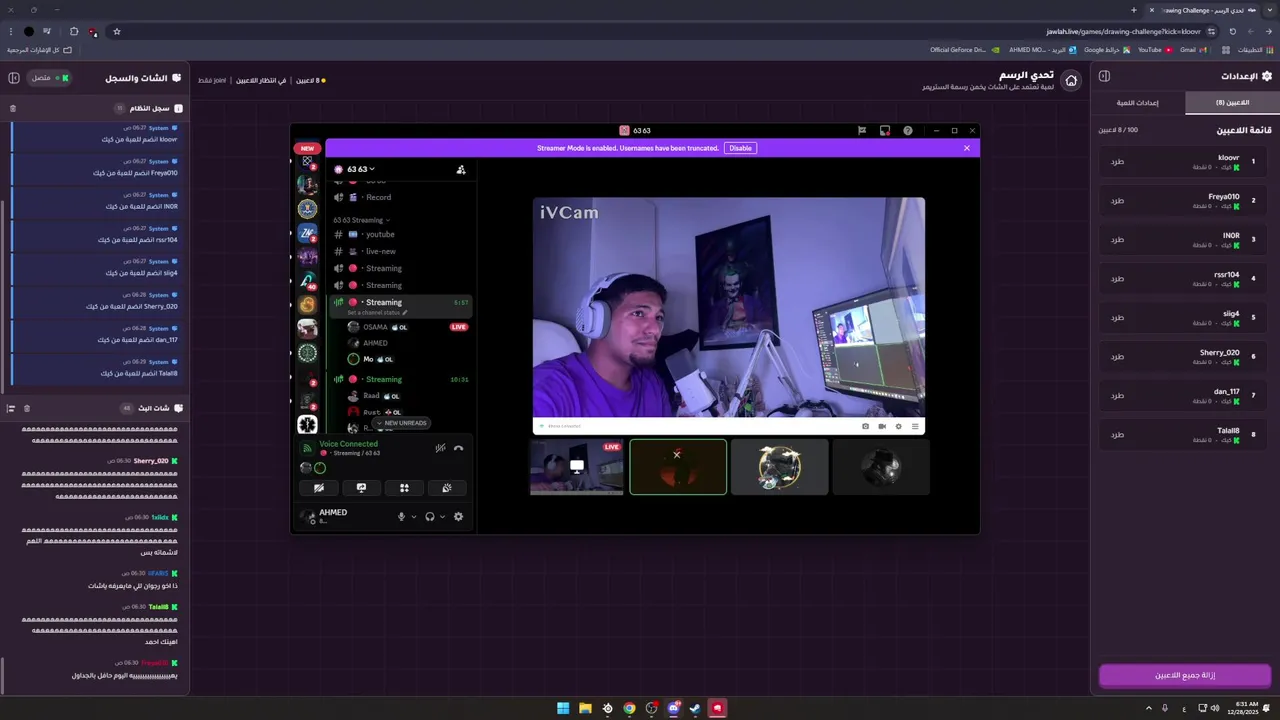This screenshot has height=720, width=1280.
Task: Click the home icon beside تحدي الرسم
Action: [1071, 81]
